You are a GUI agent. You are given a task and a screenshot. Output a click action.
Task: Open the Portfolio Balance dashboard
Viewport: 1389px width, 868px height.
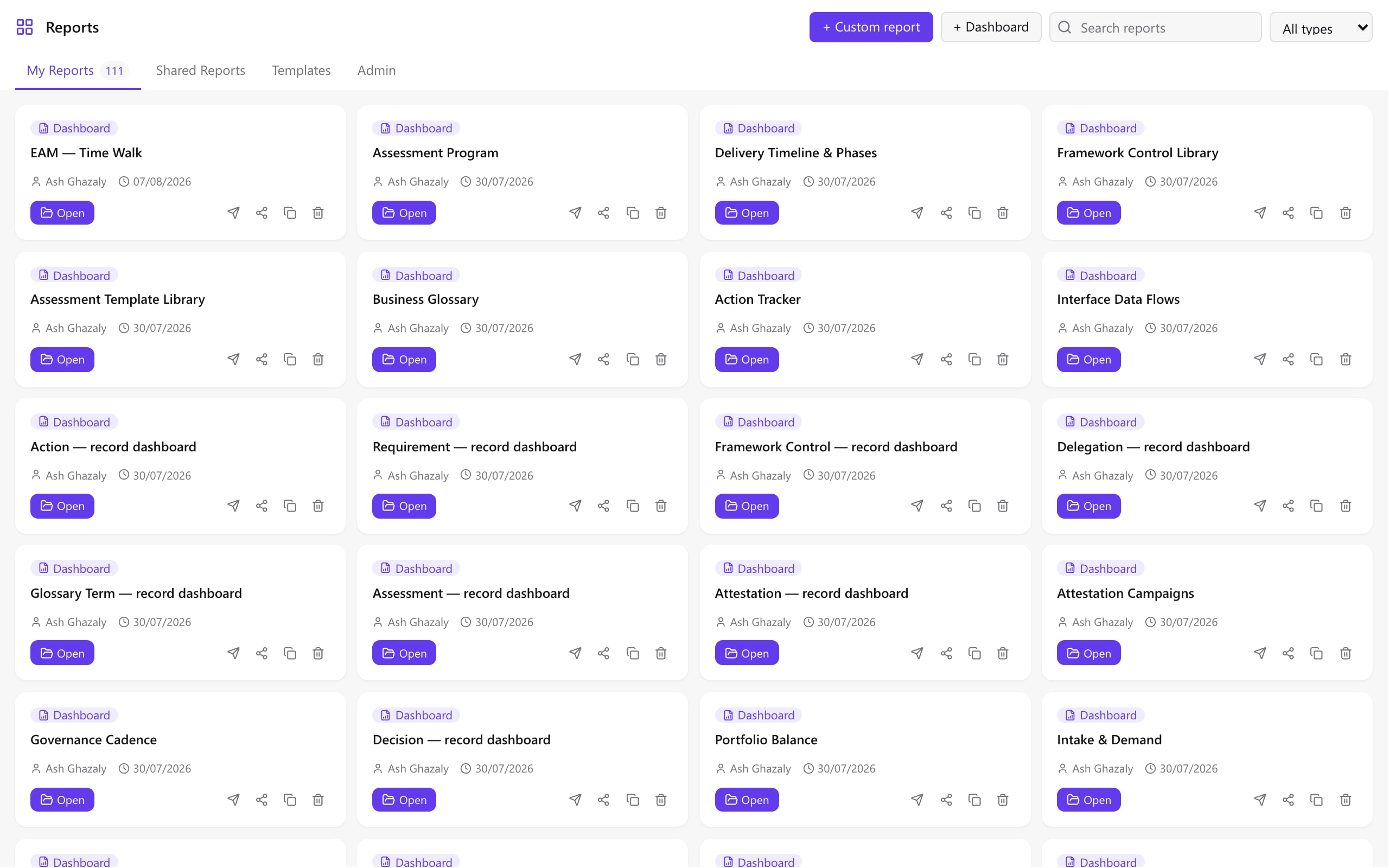747,800
